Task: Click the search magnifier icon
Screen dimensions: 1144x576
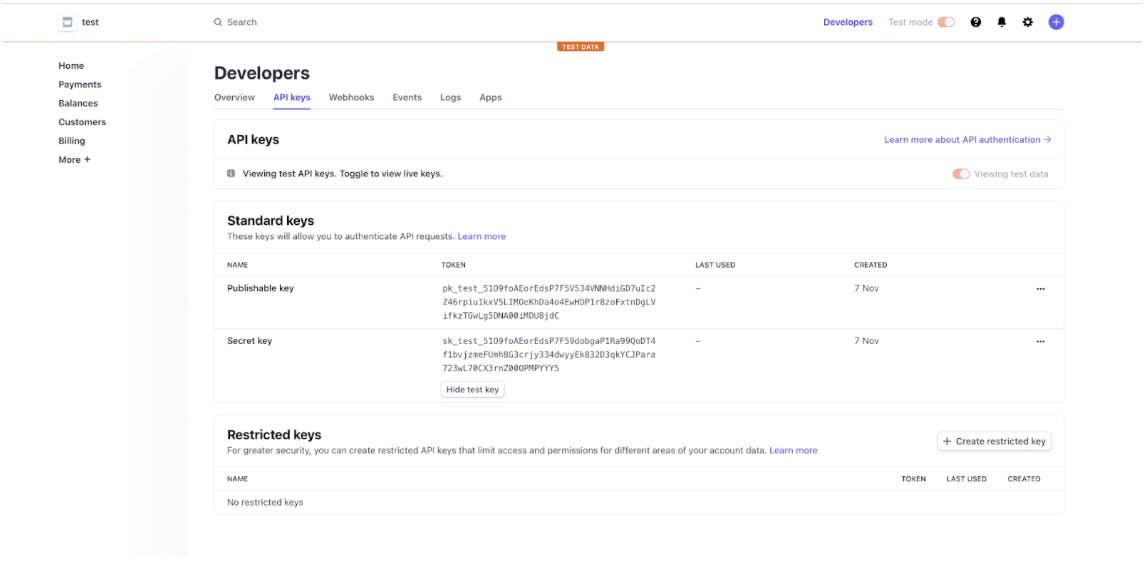Action: click(218, 22)
